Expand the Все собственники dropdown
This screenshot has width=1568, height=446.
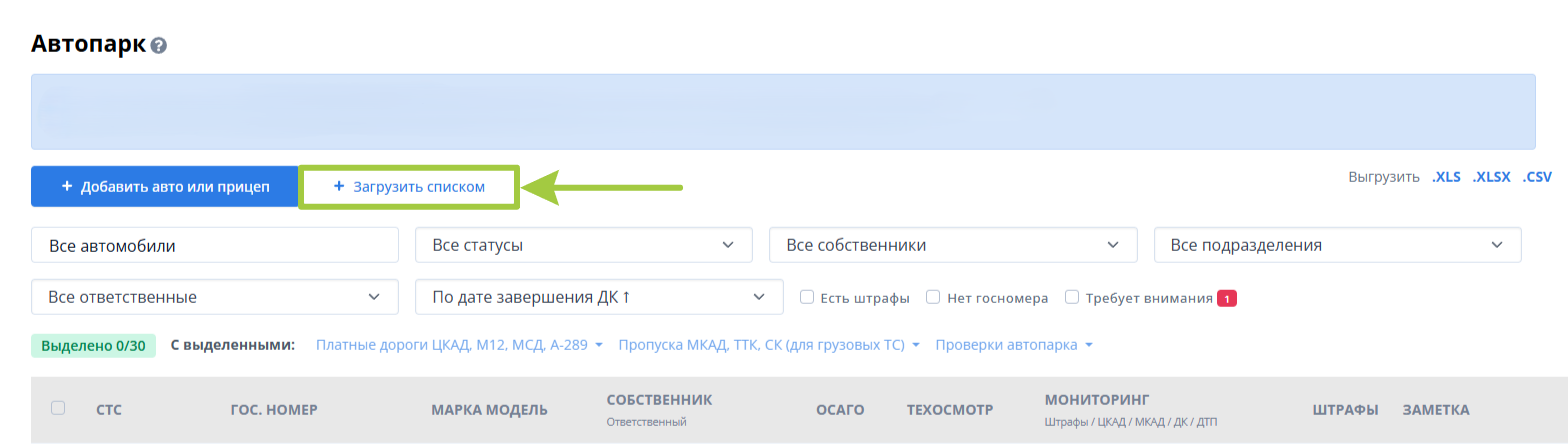click(x=953, y=245)
